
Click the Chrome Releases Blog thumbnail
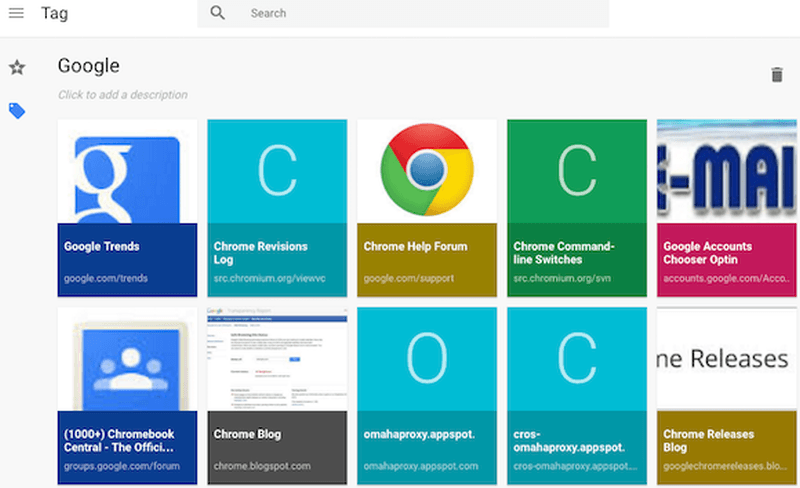coord(727,358)
